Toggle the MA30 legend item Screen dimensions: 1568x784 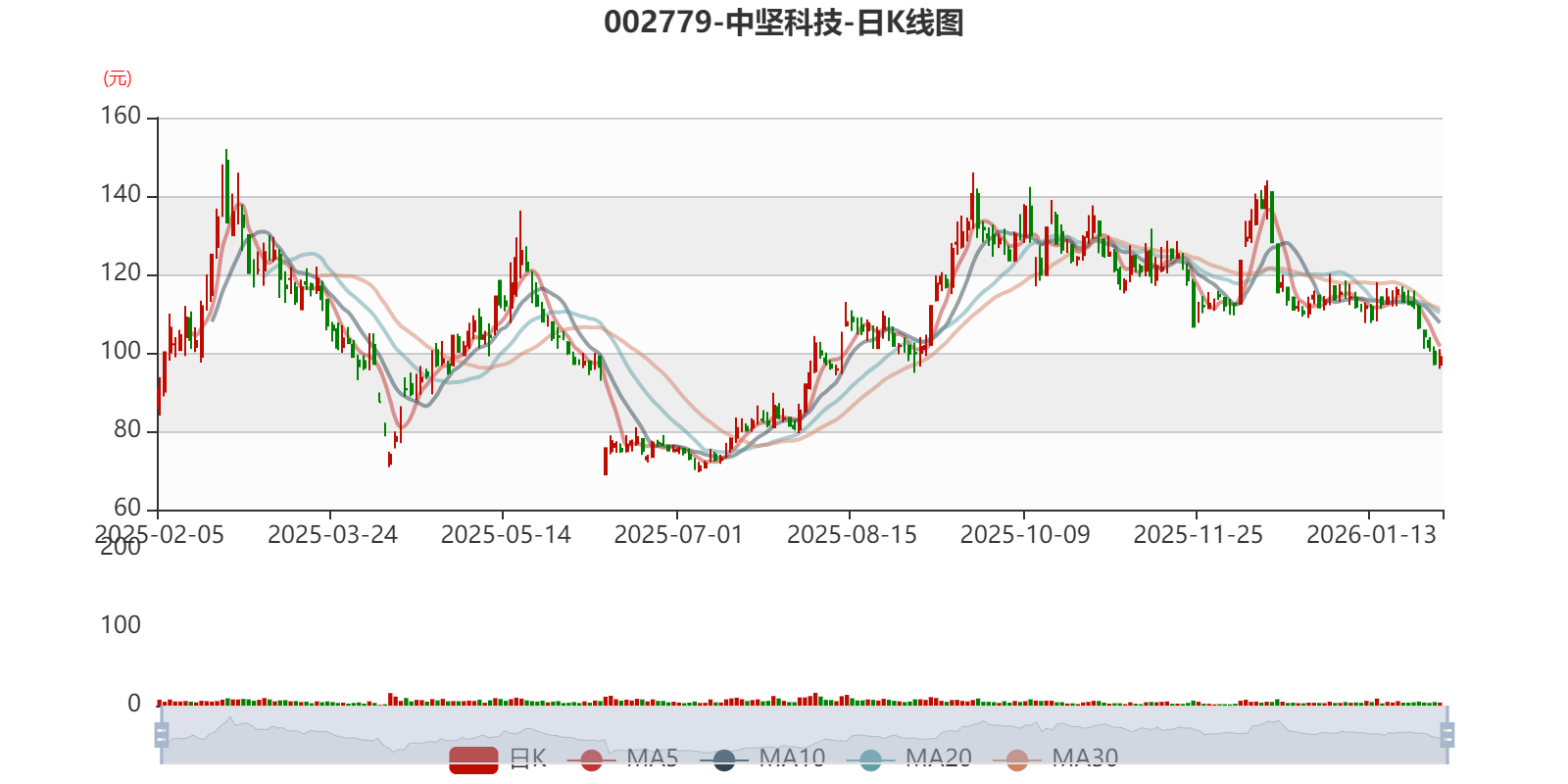click(1055, 759)
